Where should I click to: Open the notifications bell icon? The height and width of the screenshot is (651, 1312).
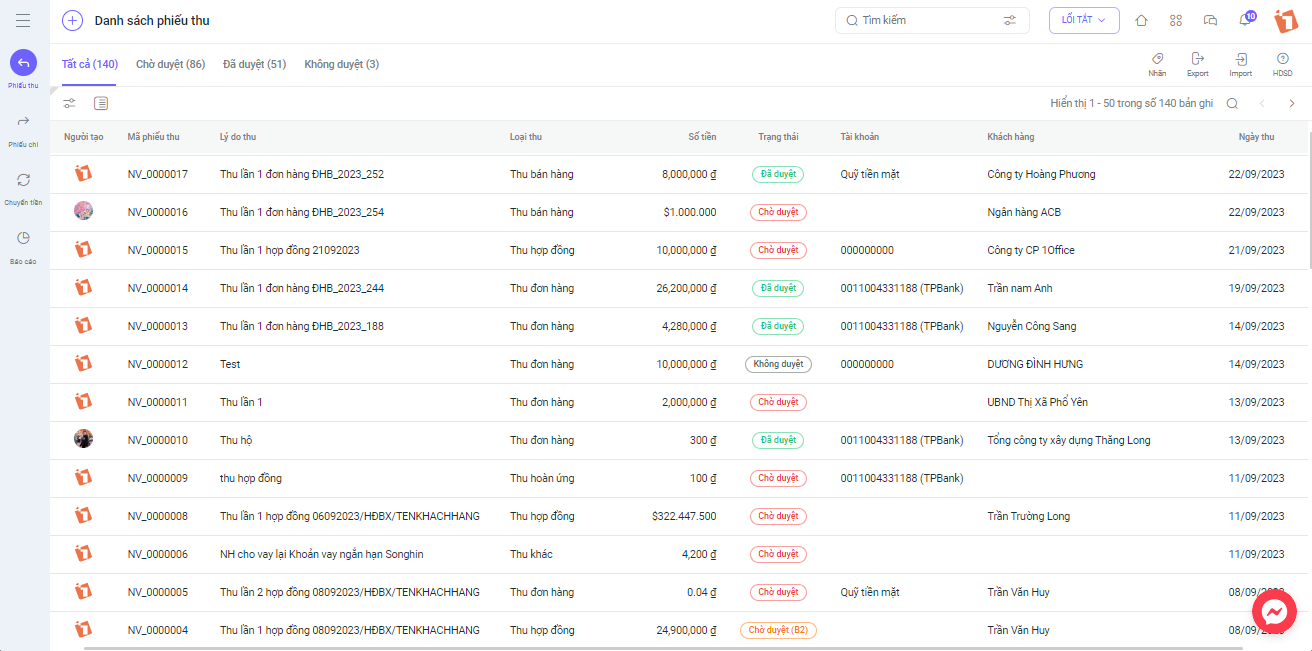point(1245,20)
